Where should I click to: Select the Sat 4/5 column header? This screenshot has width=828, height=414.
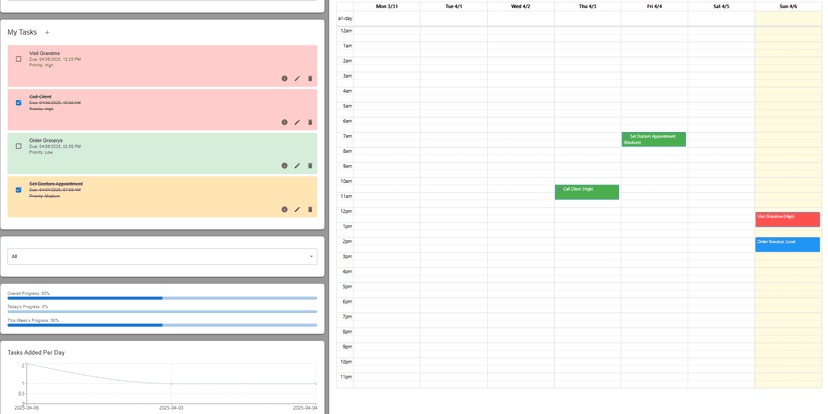click(721, 6)
